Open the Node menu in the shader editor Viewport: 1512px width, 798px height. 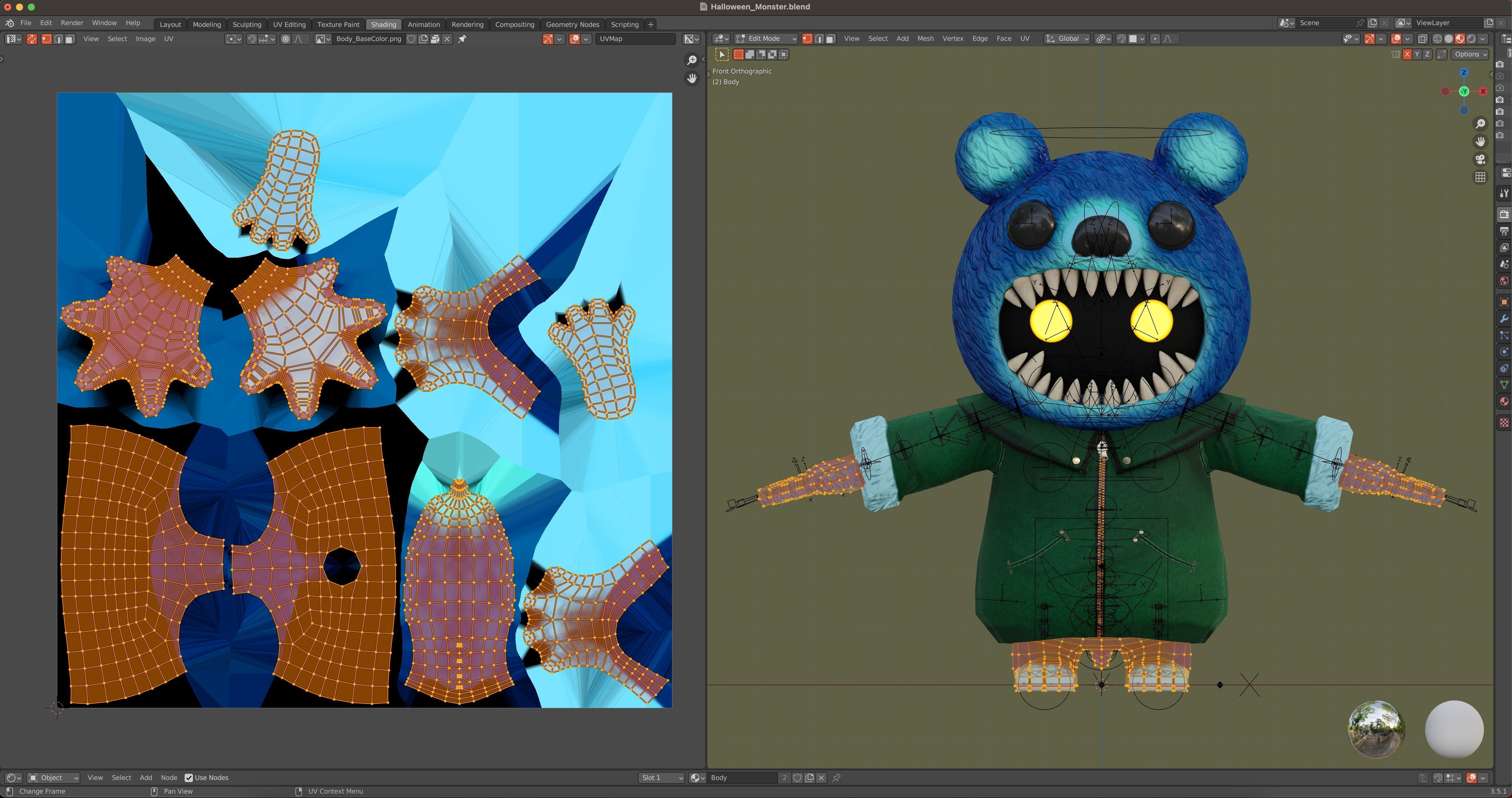pos(168,777)
